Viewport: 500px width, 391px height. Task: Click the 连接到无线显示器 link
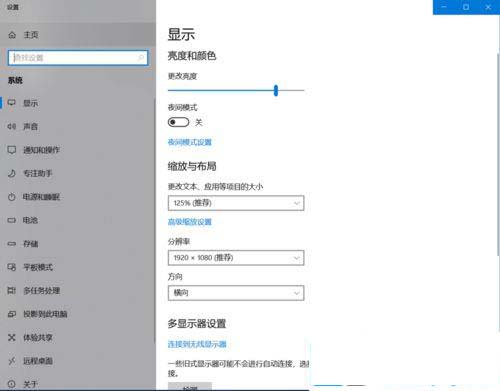(x=197, y=344)
